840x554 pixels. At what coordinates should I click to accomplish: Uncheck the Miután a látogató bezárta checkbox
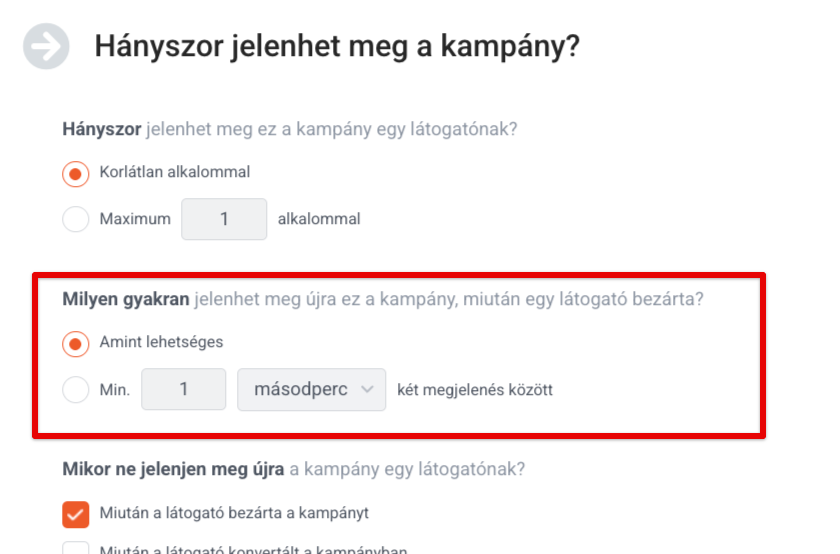(x=76, y=514)
